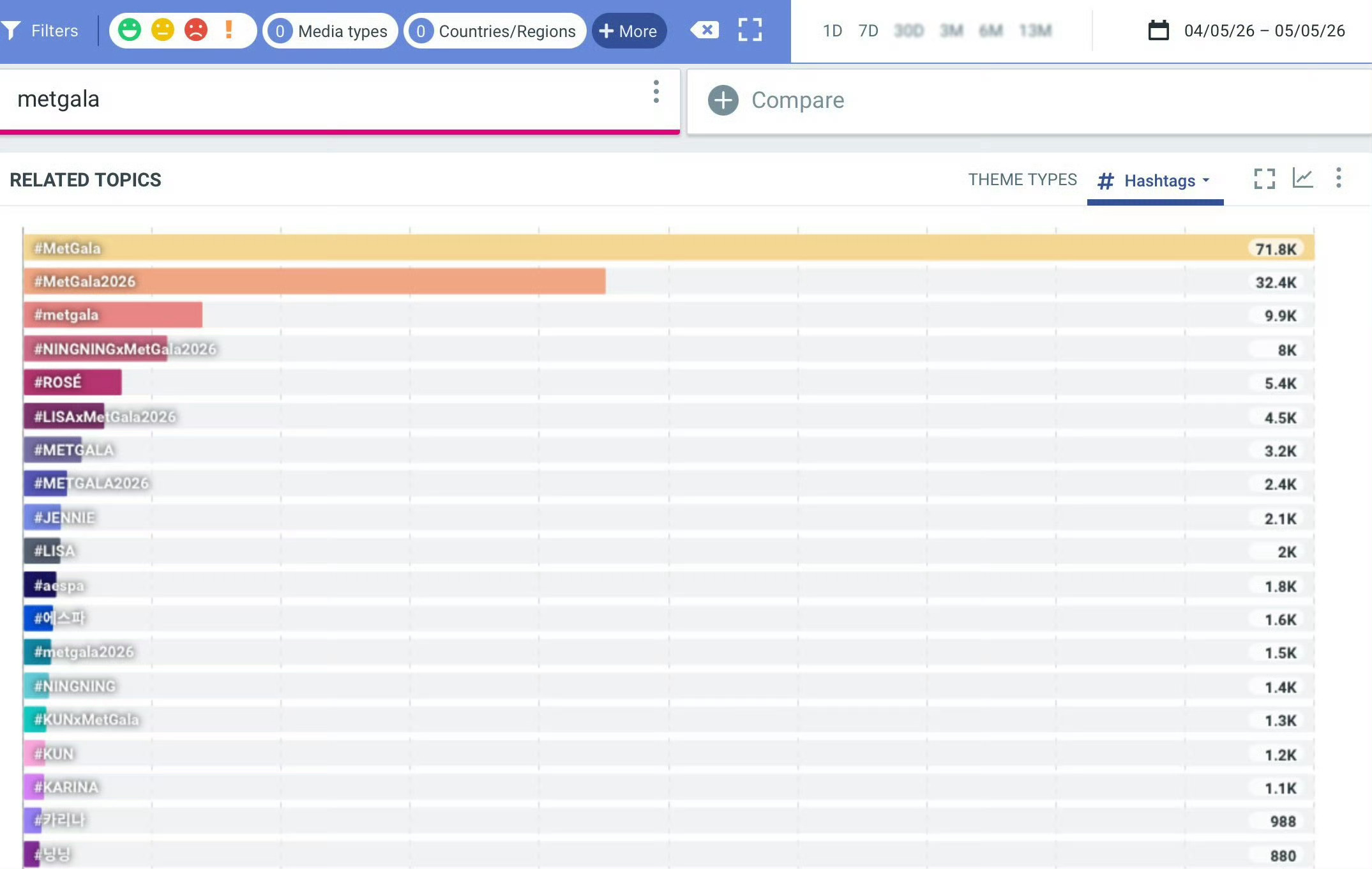
Task: Click the #MetGala2026 orange bar
Action: (x=314, y=281)
